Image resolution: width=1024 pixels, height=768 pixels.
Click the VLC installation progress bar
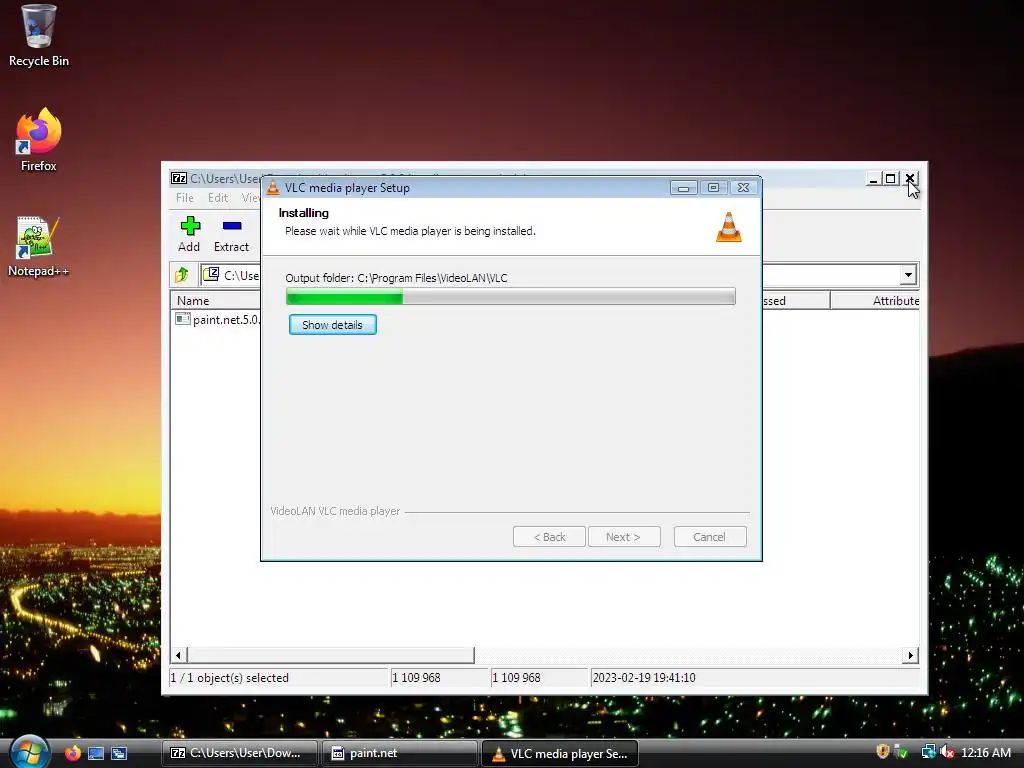pos(511,296)
